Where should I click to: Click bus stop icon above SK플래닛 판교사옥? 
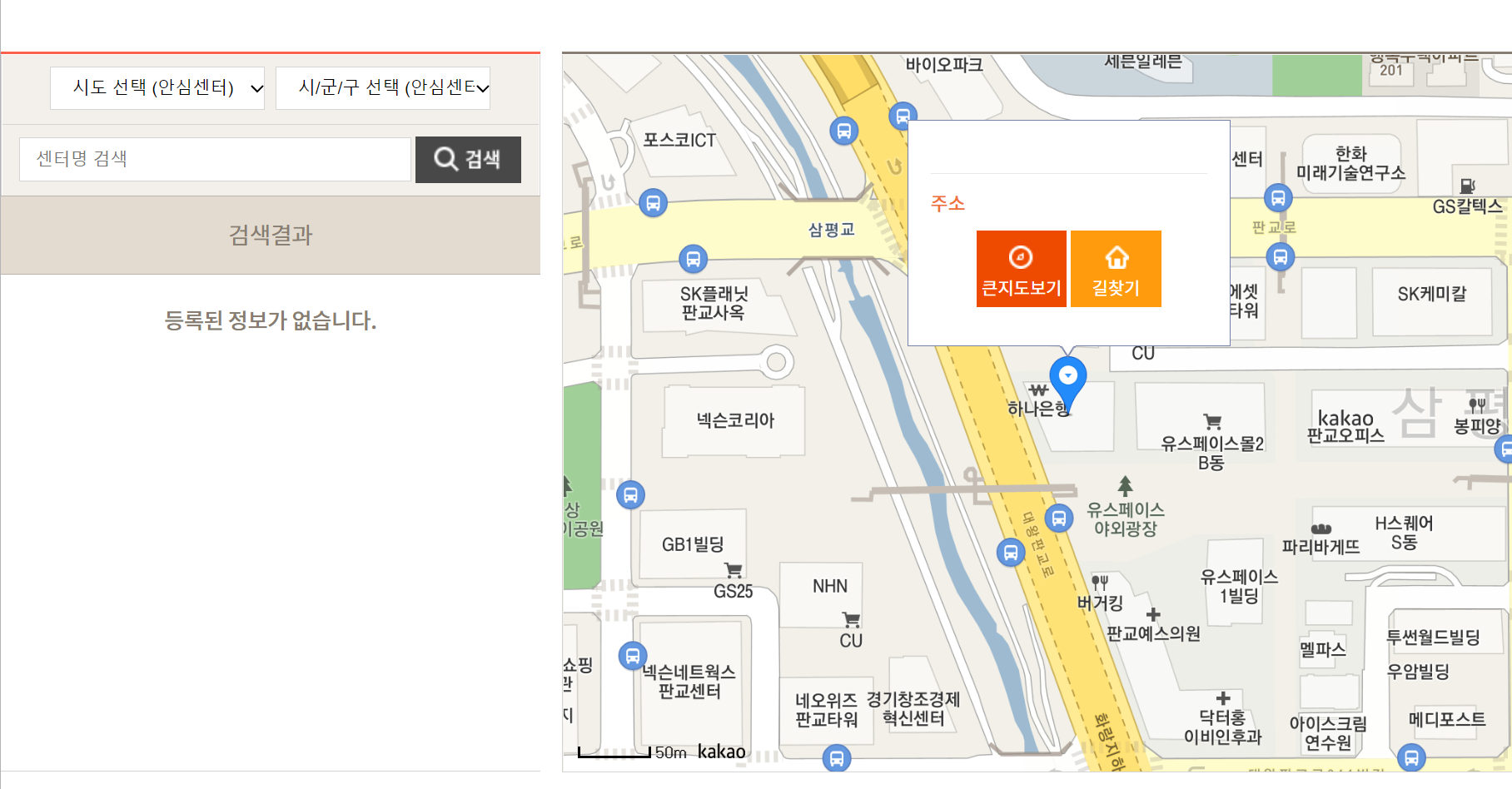(693, 259)
